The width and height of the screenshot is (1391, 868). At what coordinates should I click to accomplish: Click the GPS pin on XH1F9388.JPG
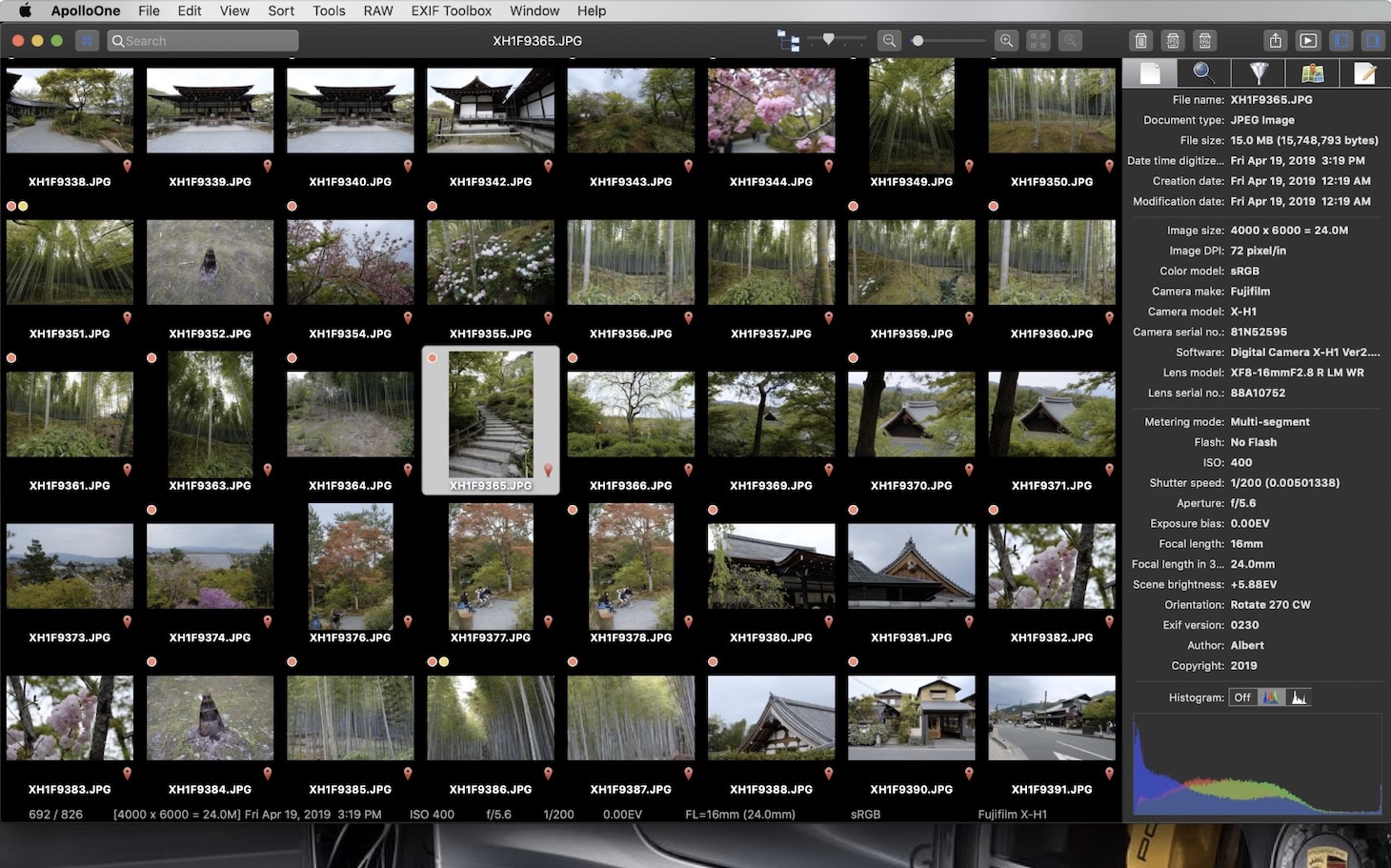point(829,775)
